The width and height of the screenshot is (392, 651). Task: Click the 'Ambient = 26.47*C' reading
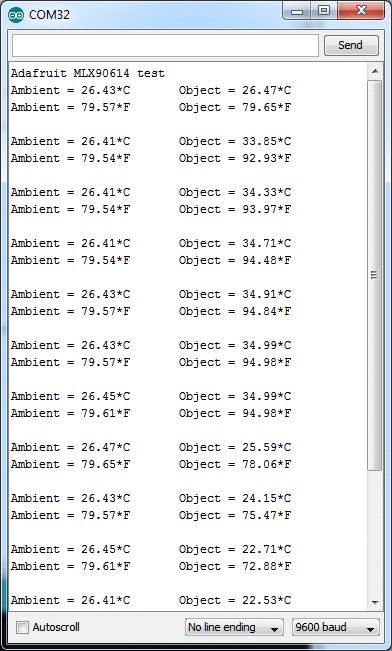click(x=70, y=448)
